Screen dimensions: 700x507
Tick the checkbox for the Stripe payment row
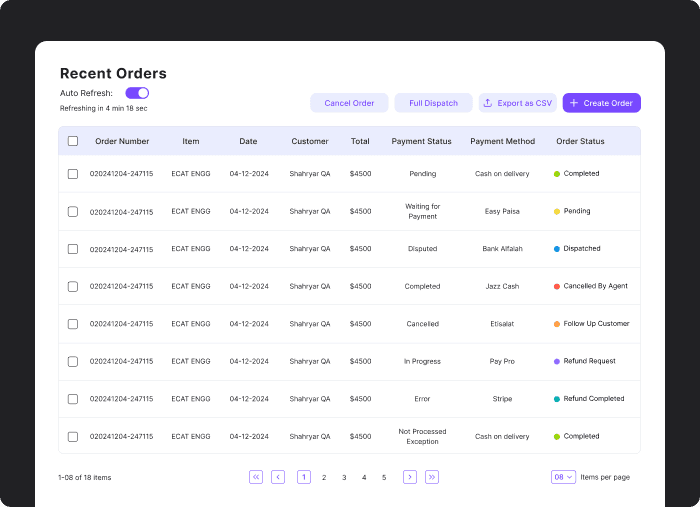coord(73,399)
